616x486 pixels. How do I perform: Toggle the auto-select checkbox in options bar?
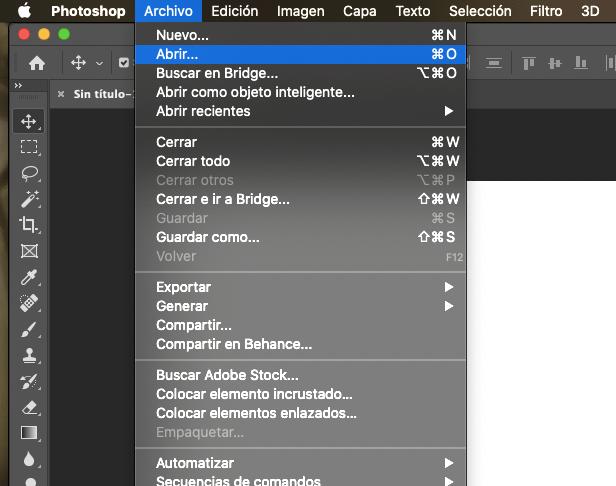(x=124, y=63)
